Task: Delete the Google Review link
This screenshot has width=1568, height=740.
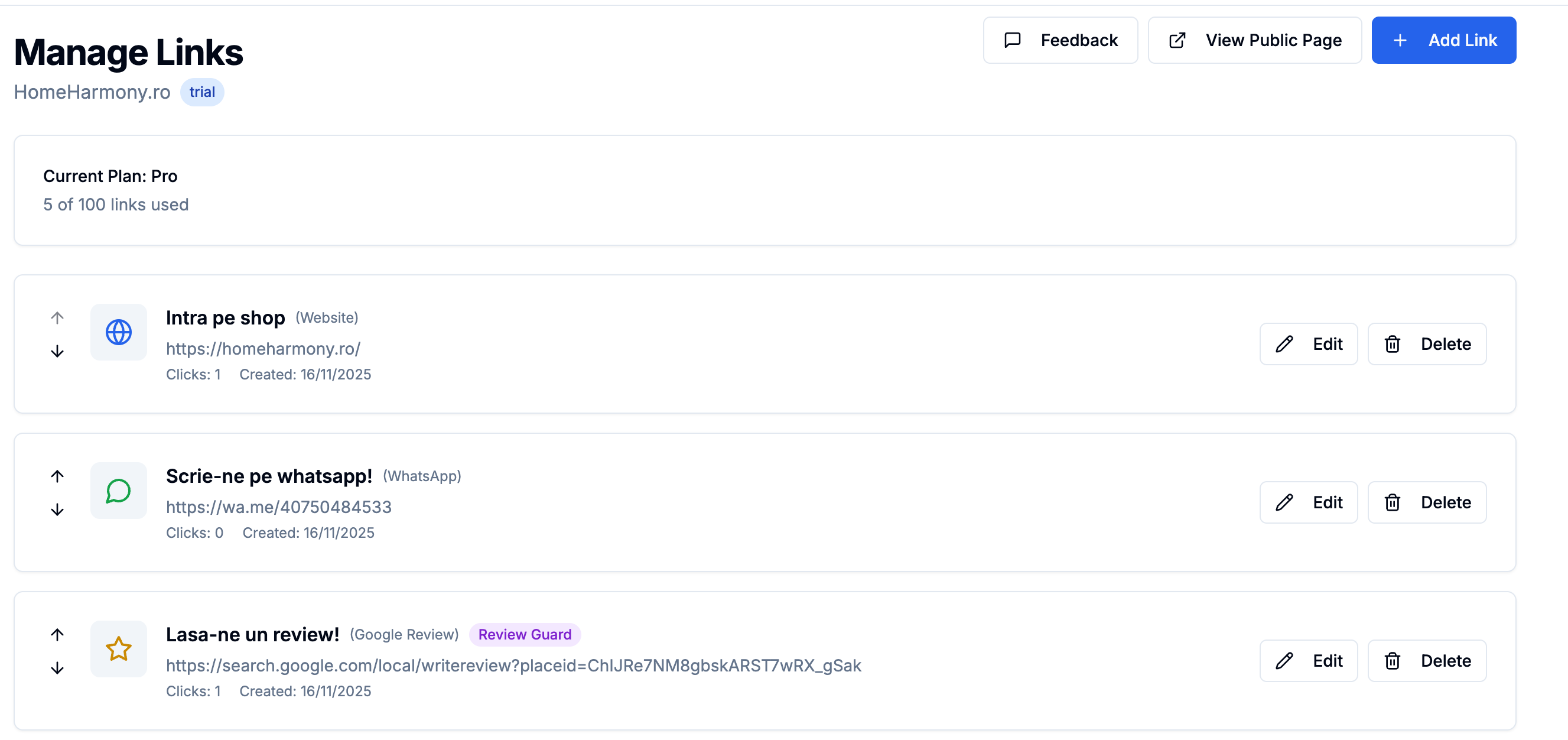Action: click(x=1426, y=661)
